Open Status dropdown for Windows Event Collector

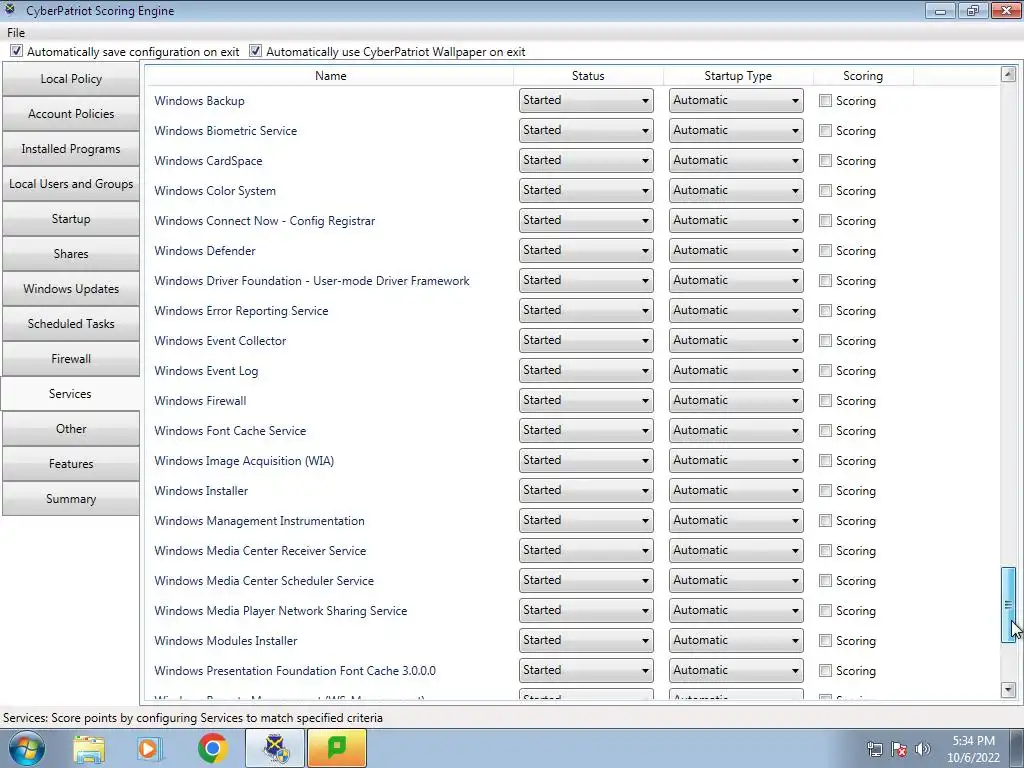586,340
